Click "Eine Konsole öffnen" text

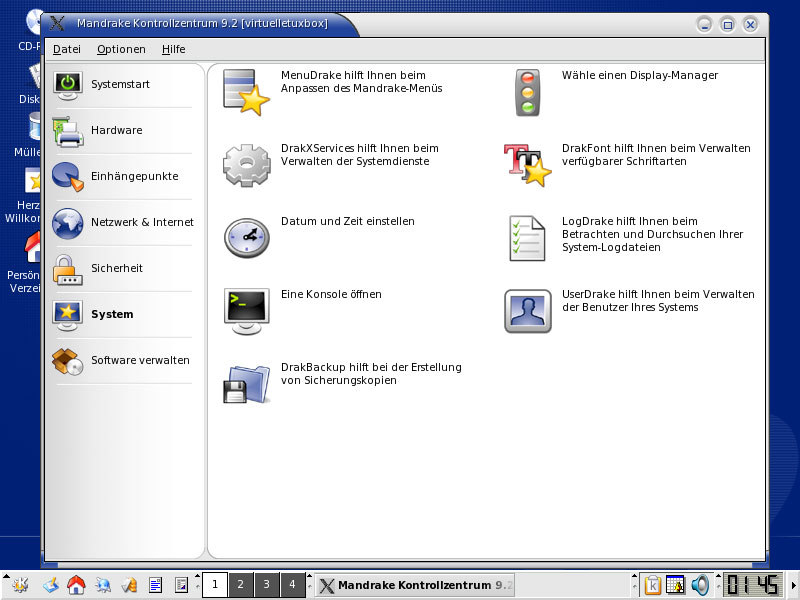[331, 294]
